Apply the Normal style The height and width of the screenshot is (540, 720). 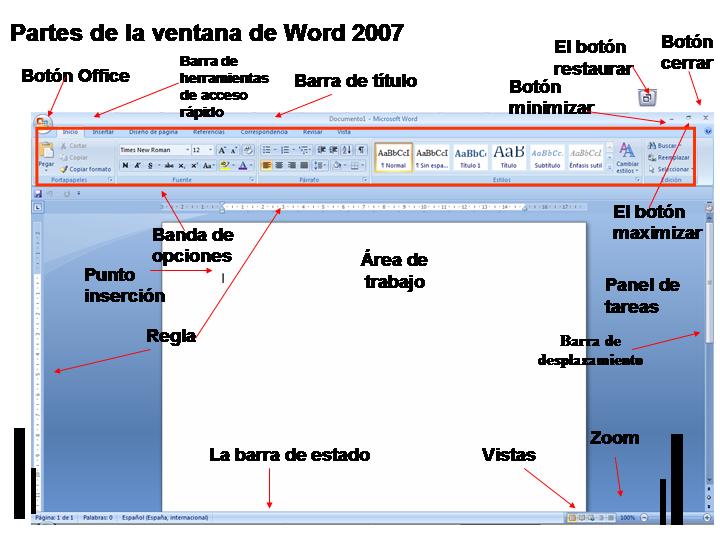coord(394,158)
